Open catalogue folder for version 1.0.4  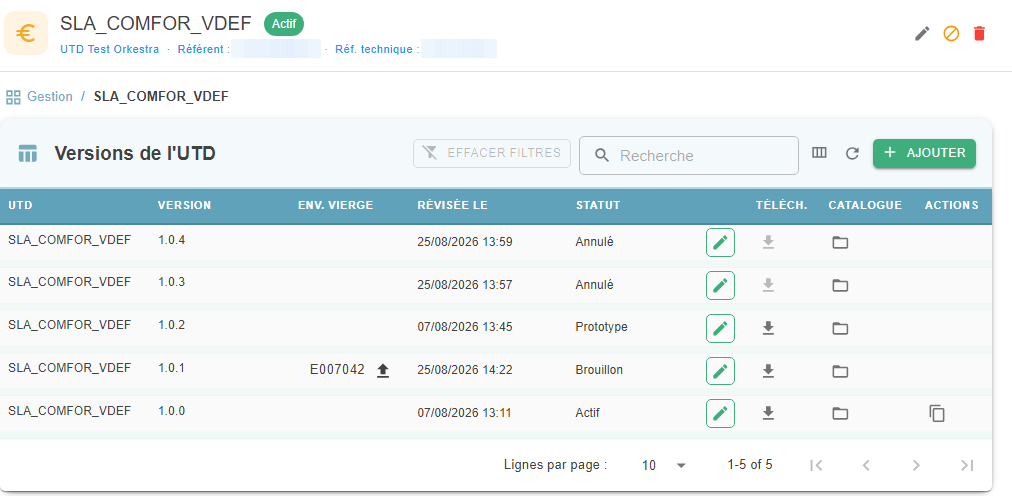840,243
